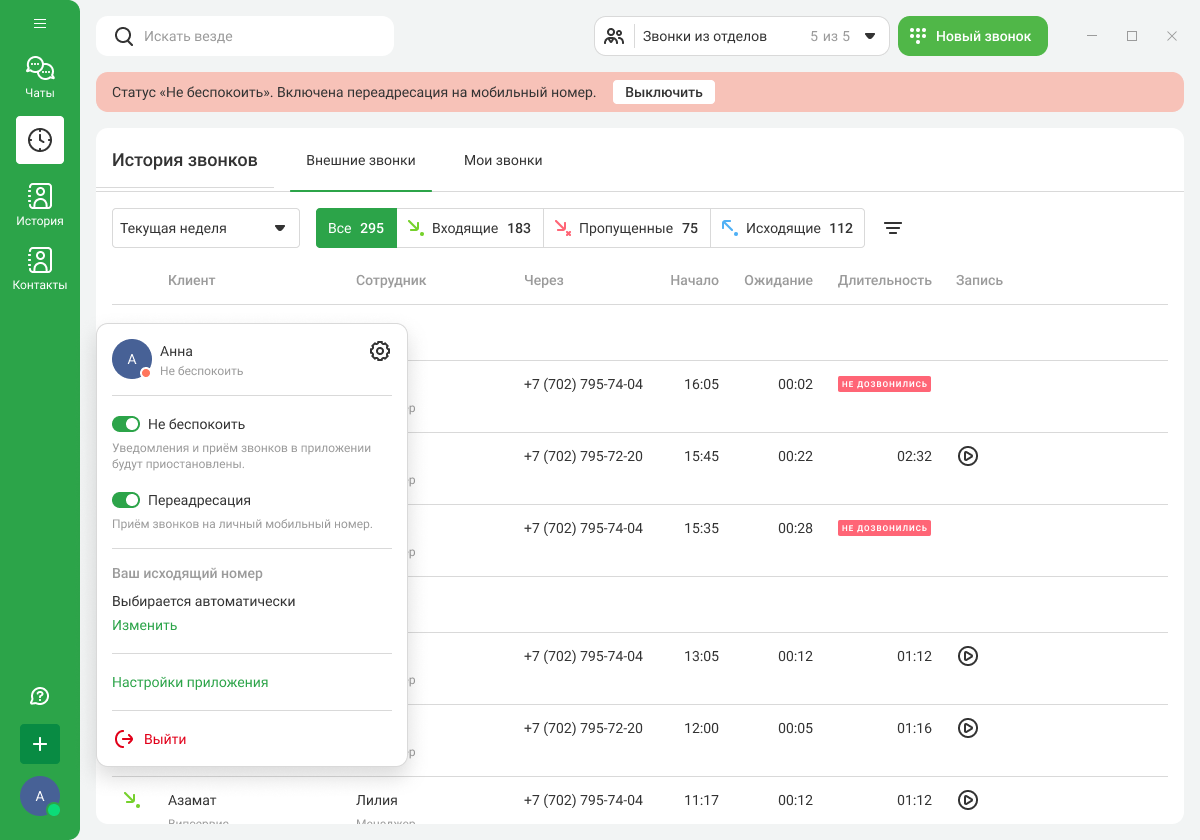The image size is (1200, 840).
Task: Click the clock history icon in sidebar
Action: [40, 140]
